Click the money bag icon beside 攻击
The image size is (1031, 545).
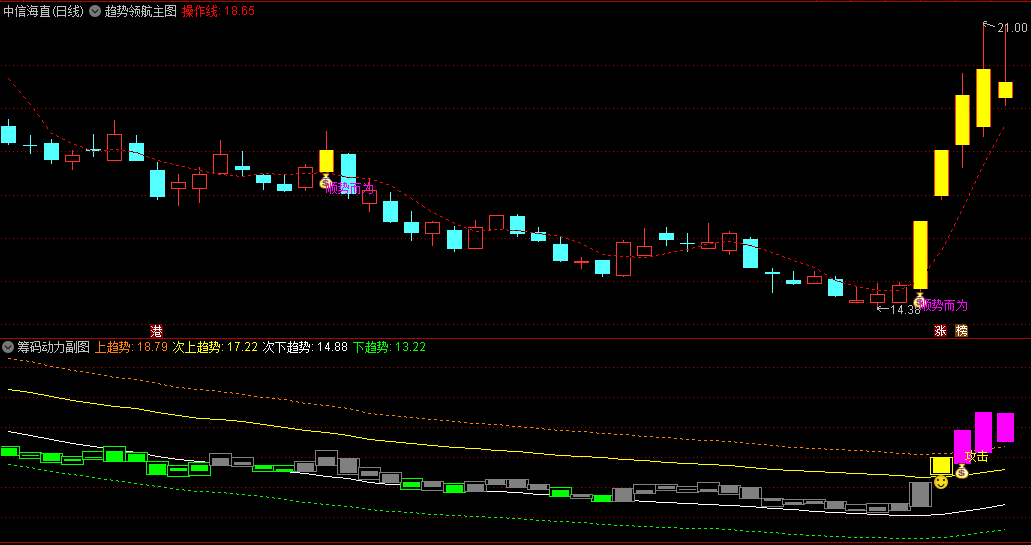(962, 471)
